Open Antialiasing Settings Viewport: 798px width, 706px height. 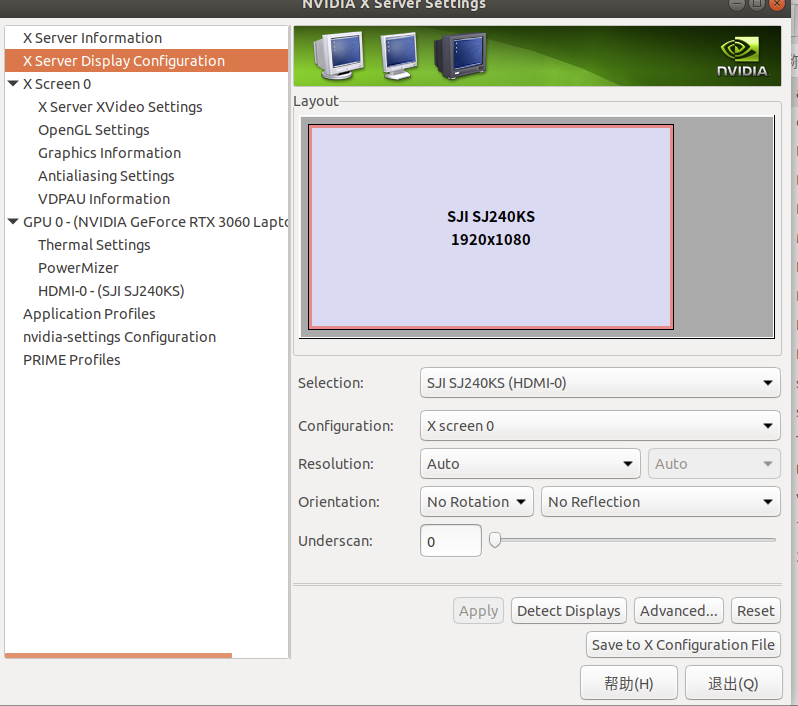tap(106, 176)
